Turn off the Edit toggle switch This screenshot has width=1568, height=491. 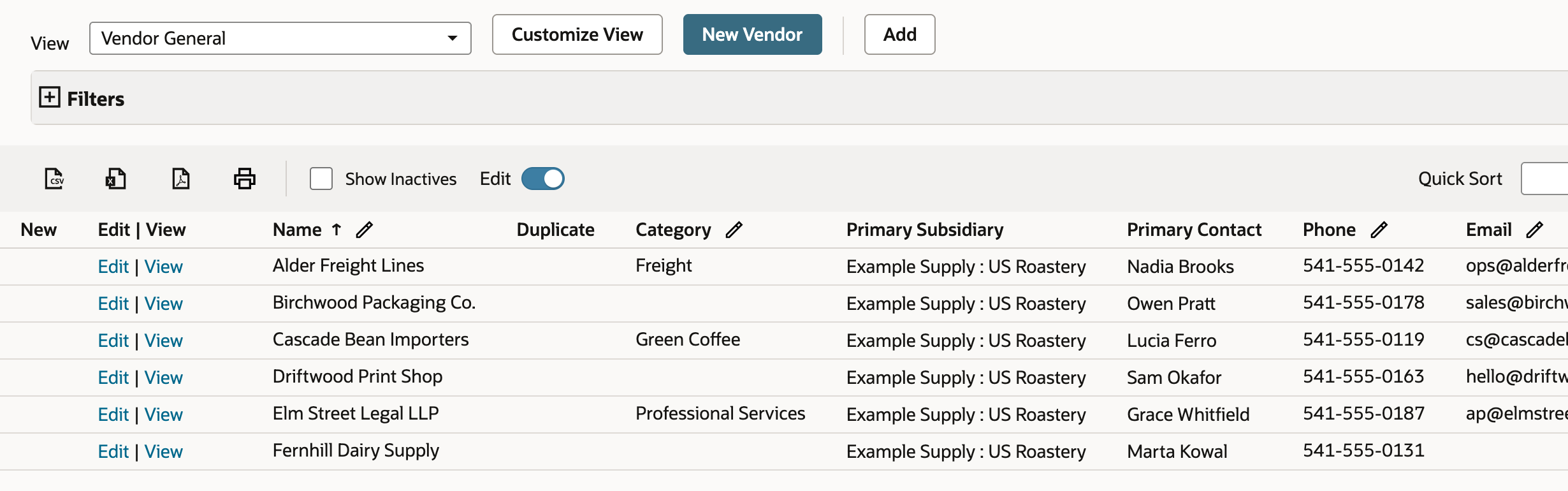click(x=543, y=179)
